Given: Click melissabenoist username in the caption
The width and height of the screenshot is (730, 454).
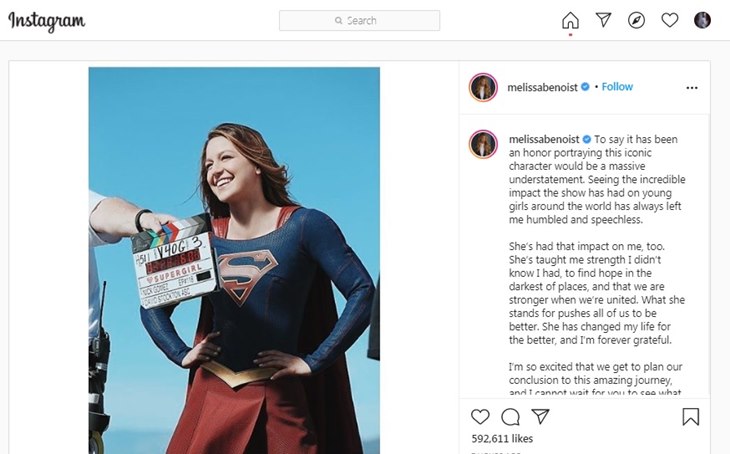Looking at the screenshot, I should coord(544,139).
